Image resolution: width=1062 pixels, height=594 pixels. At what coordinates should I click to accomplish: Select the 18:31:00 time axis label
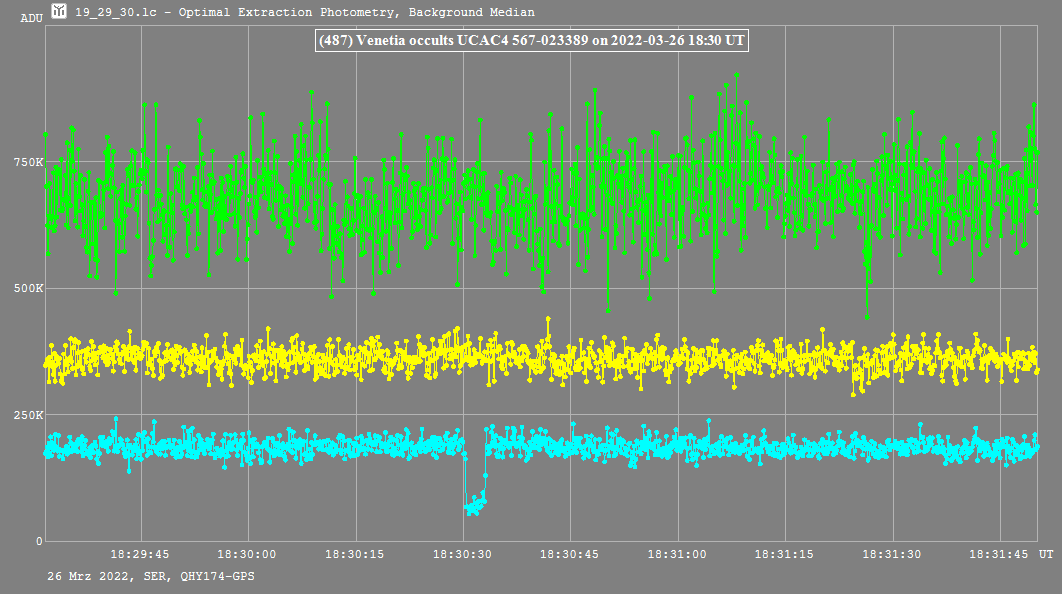pos(677,554)
